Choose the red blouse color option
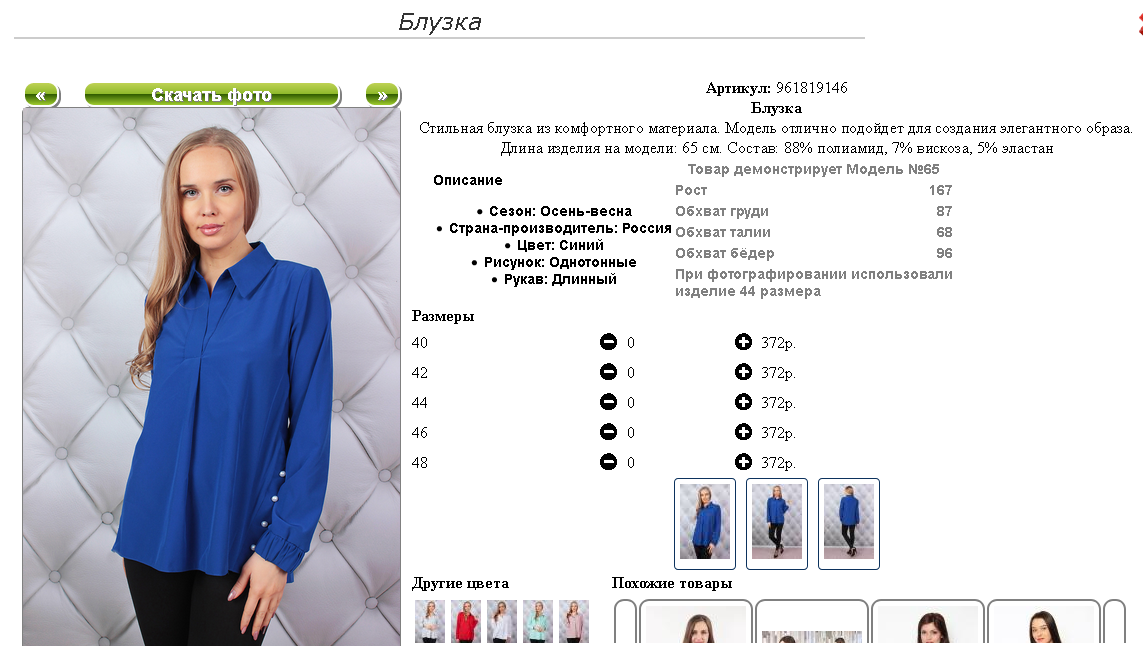1143x646 pixels. 466,621
